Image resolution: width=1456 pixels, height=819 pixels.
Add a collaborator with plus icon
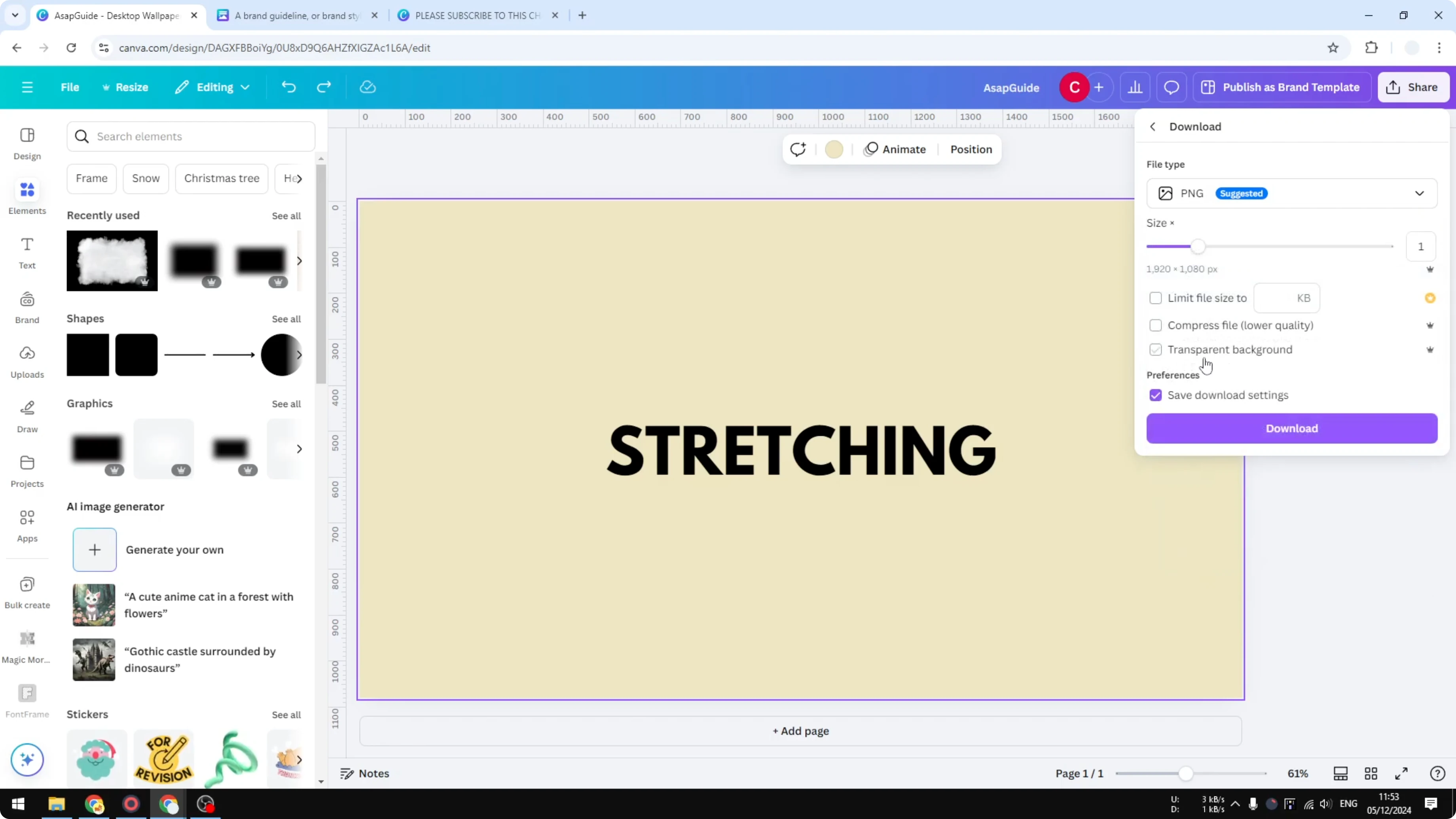point(1099,87)
